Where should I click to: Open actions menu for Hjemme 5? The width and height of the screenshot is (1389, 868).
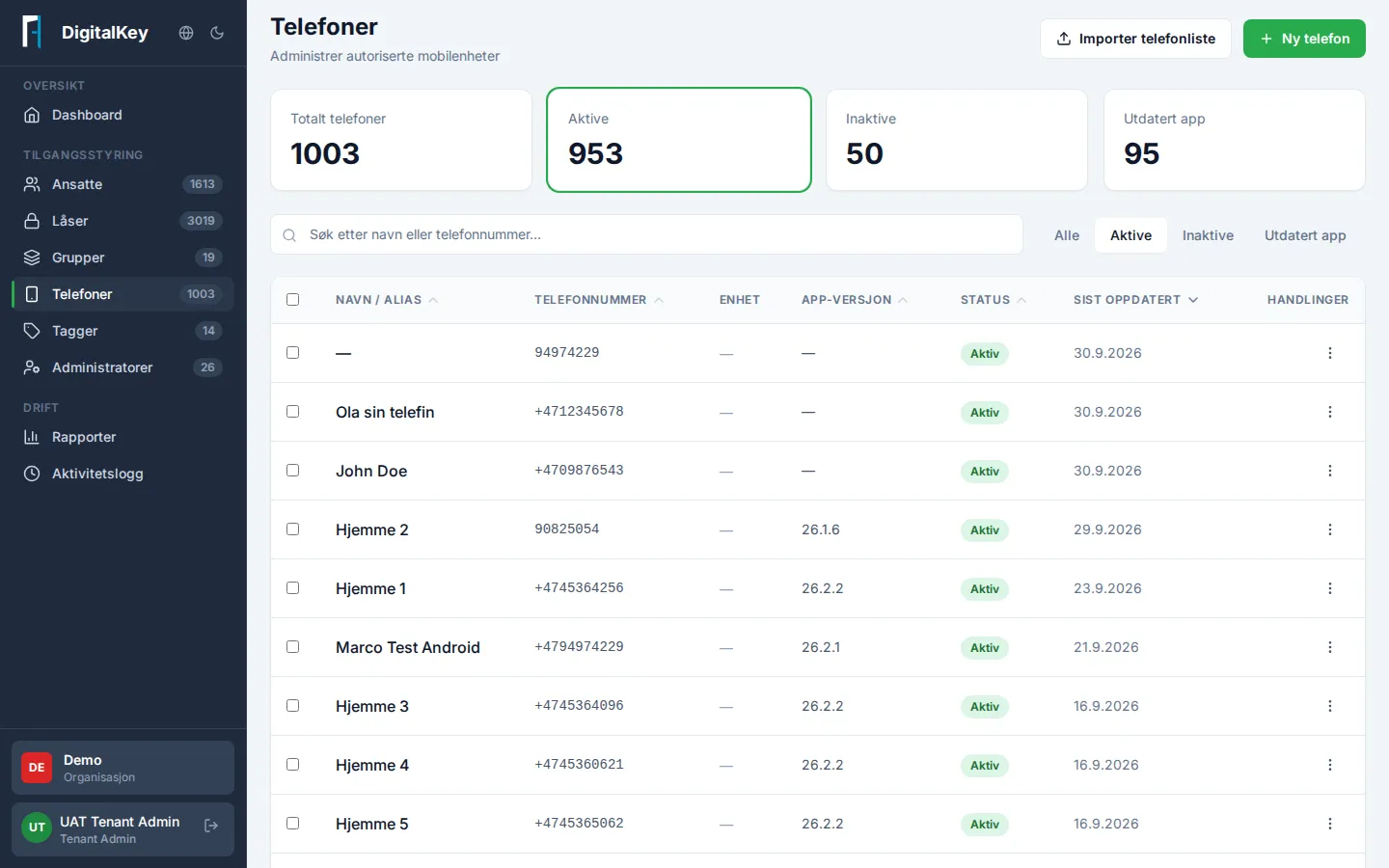pyautogui.click(x=1330, y=824)
